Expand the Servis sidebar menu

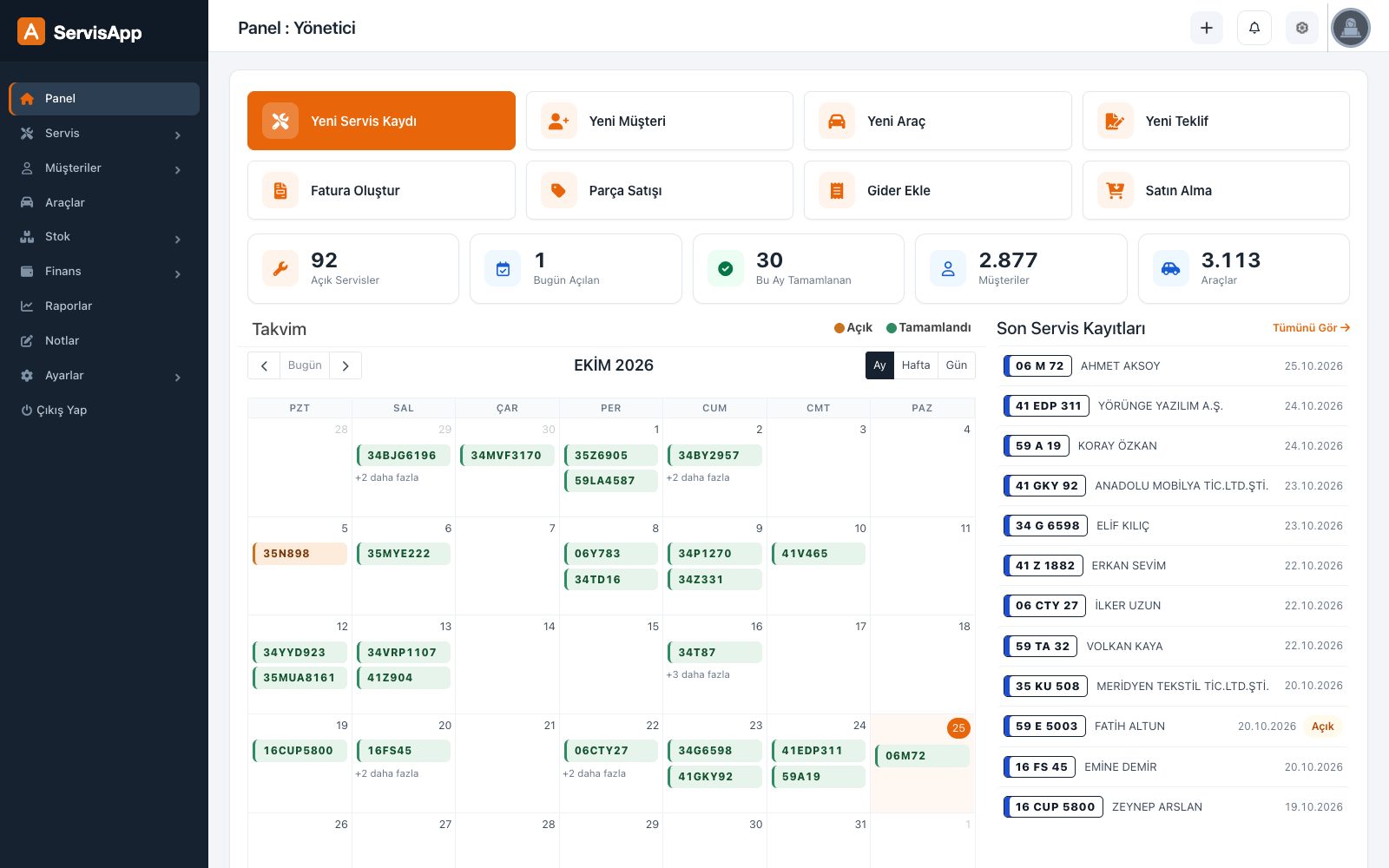pos(104,134)
